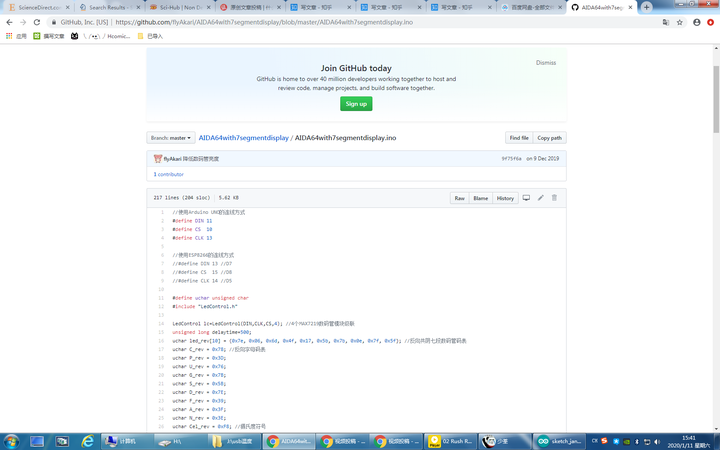Image resolution: width=720 pixels, height=450 pixels.
Task: Open the Chrome profile avatar icon
Action: point(697,22)
